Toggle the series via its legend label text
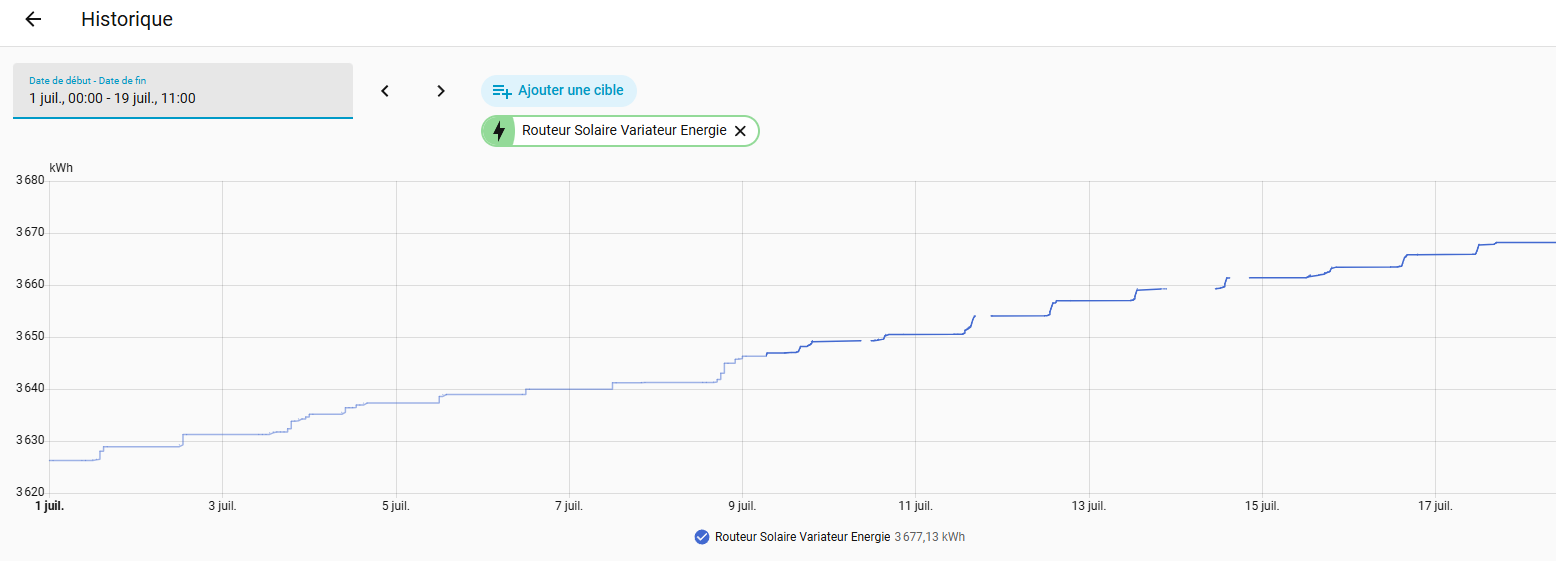This screenshot has height=561, width=1556. coord(802,537)
